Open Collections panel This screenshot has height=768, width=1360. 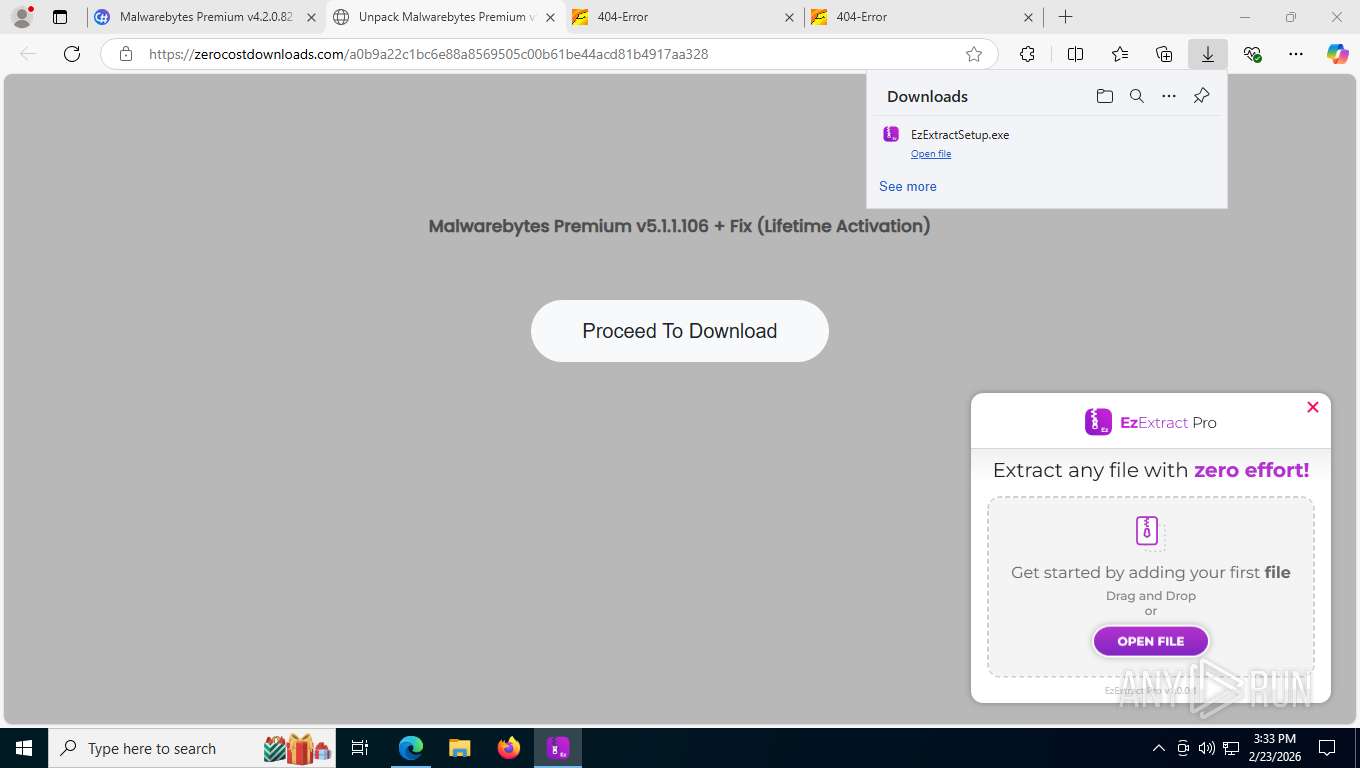coord(1164,54)
